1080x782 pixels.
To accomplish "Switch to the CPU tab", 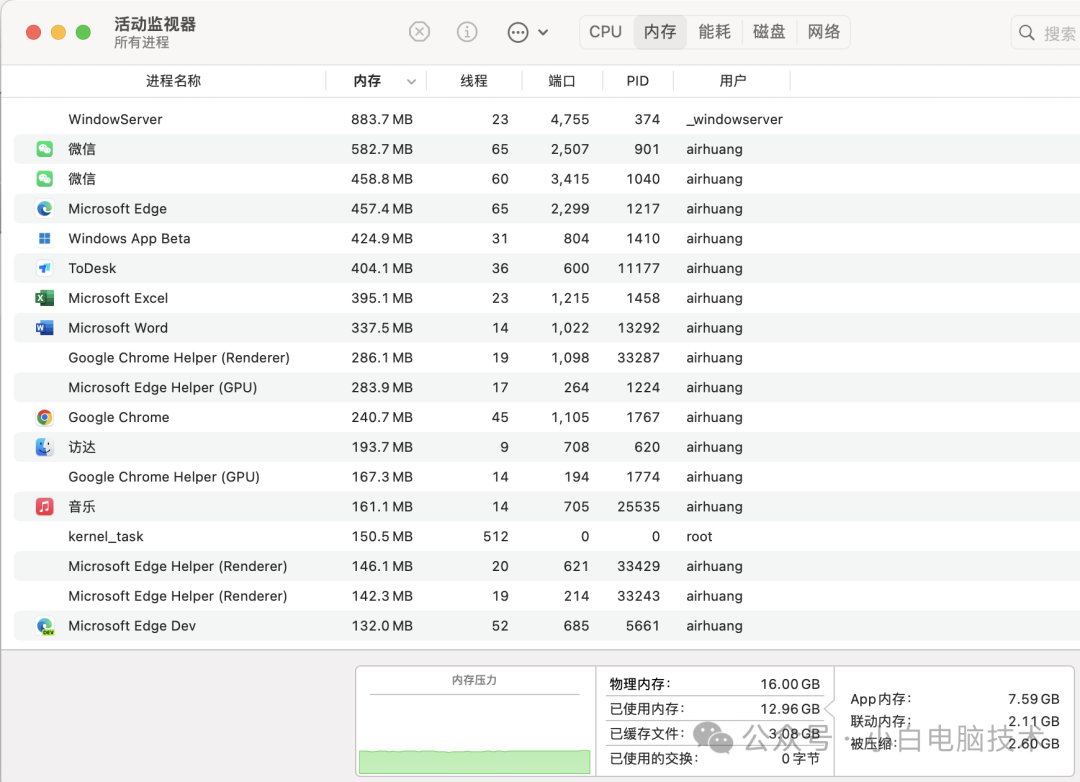I will [x=605, y=32].
